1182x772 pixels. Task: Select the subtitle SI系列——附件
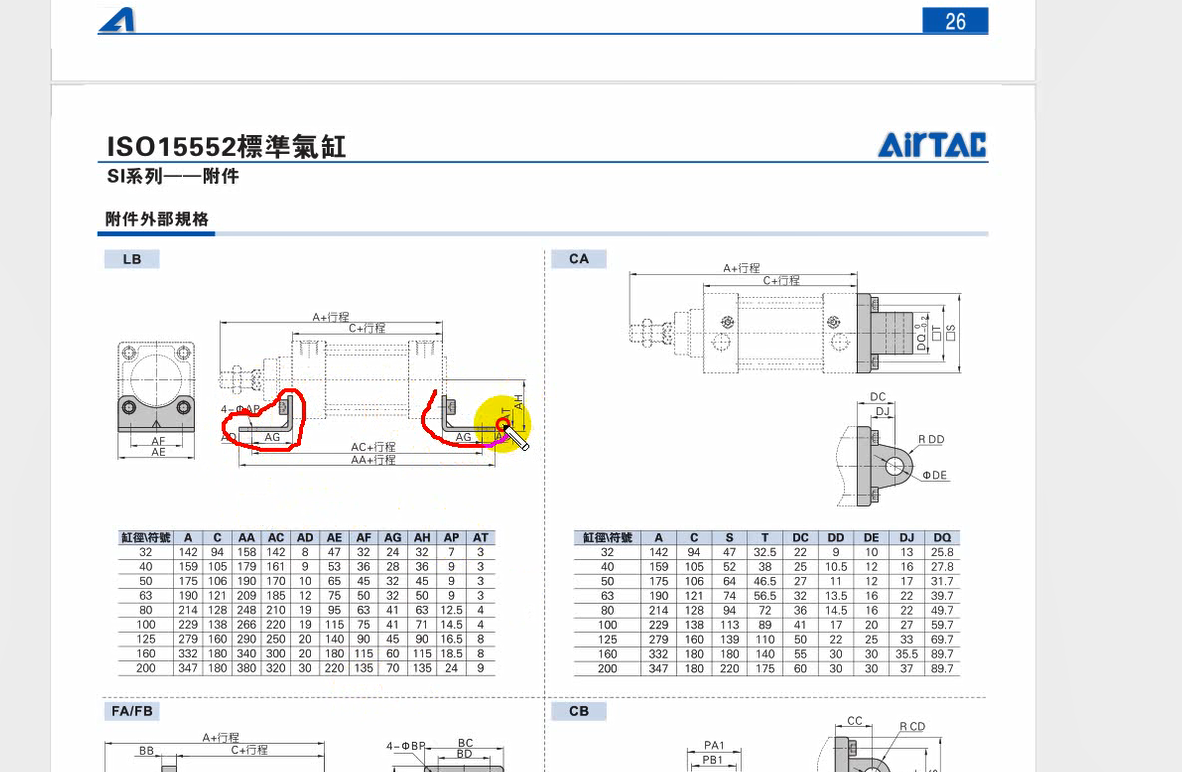pos(173,176)
